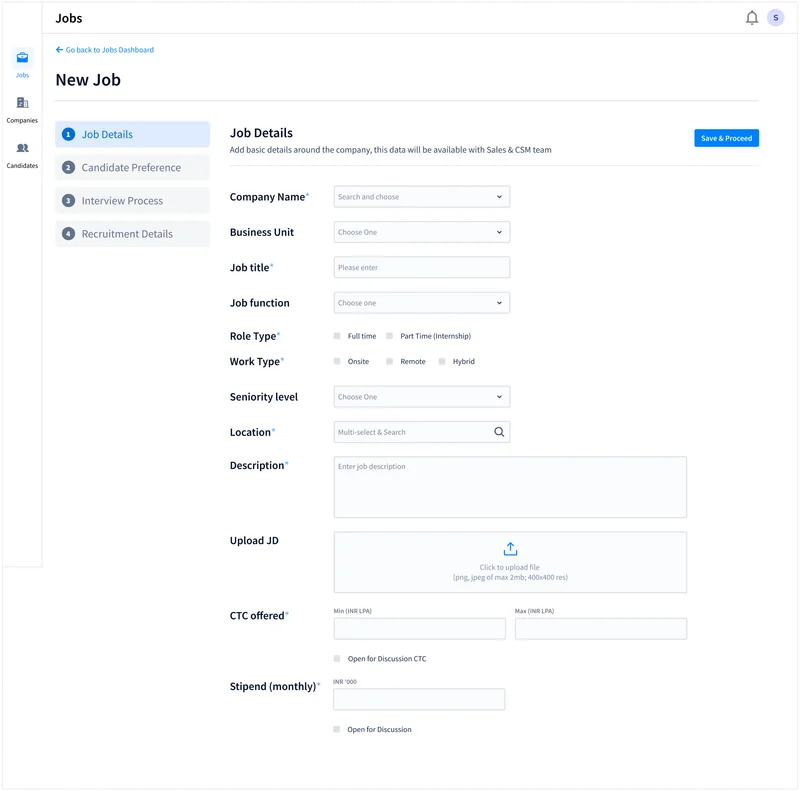This screenshot has height=791, width=800.
Task: Open notifications bell icon
Action: click(x=752, y=18)
